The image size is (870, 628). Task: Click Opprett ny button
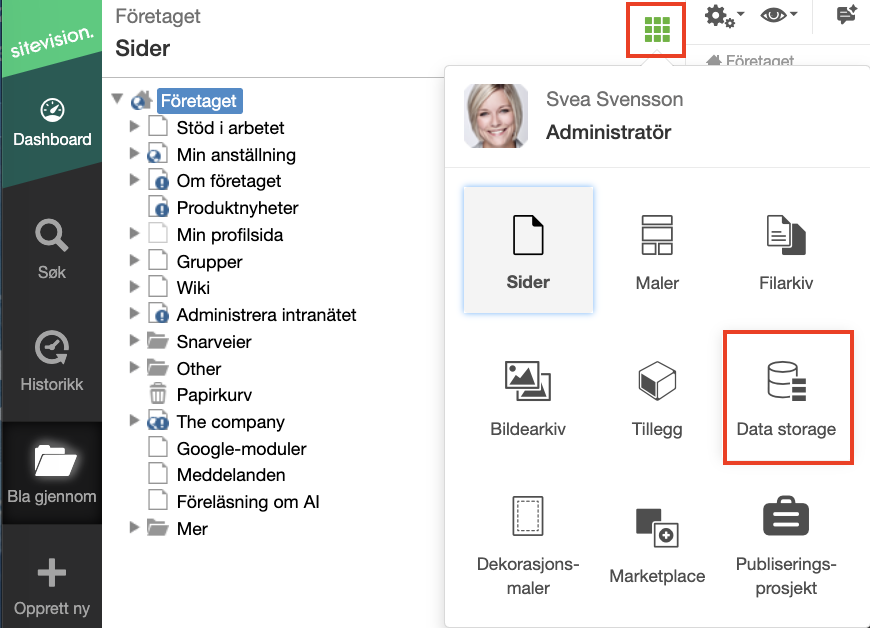tap(52, 588)
